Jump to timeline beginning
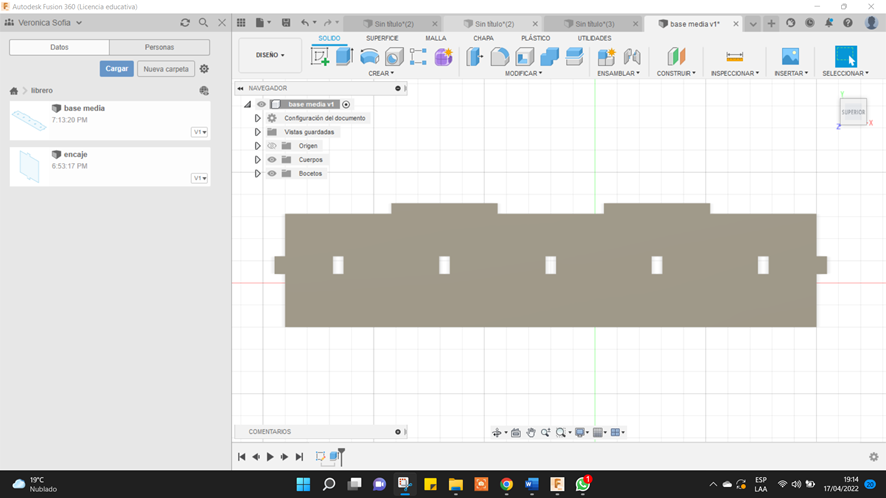Image resolution: width=886 pixels, height=498 pixels. [x=241, y=457]
